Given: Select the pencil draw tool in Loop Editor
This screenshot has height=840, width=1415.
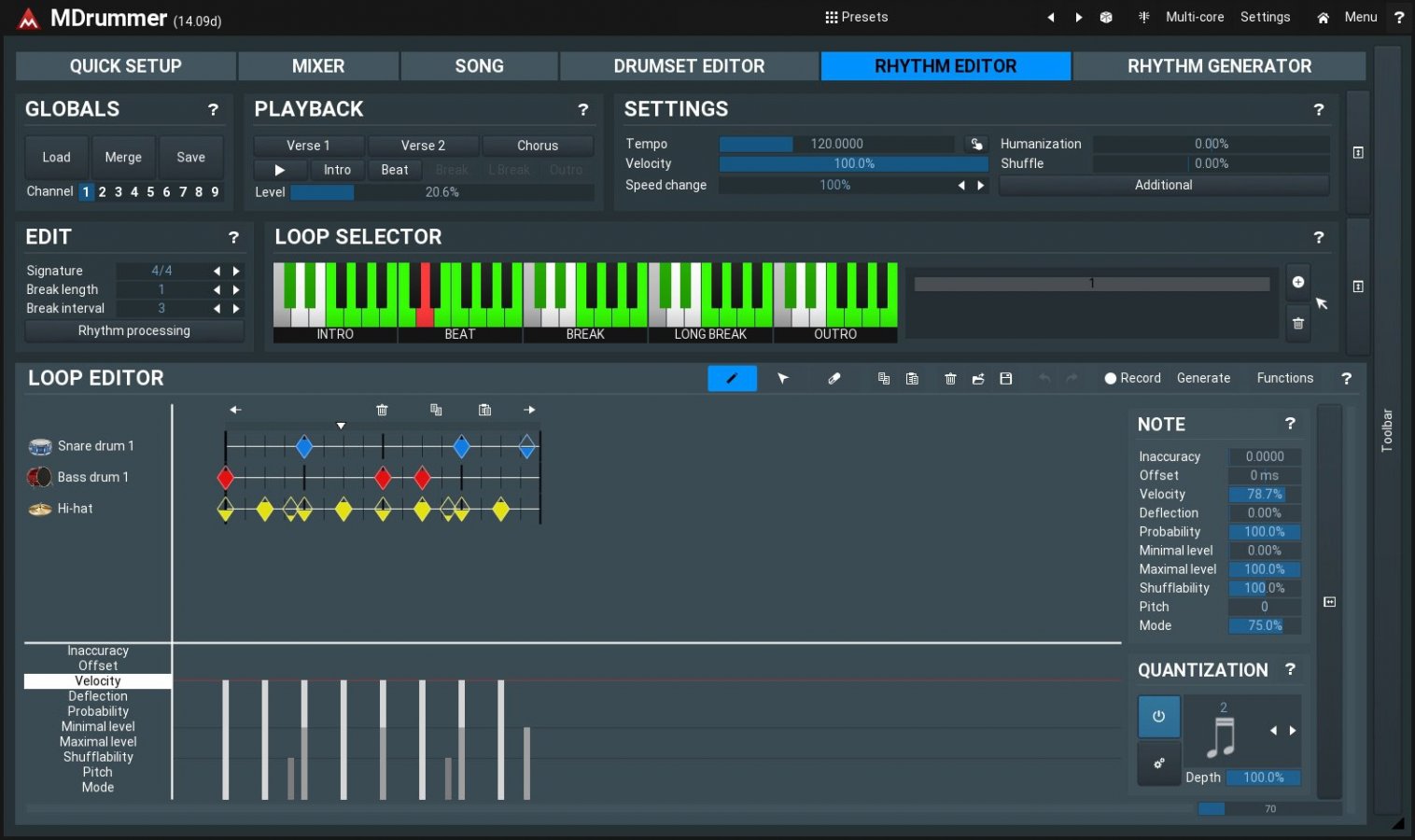Looking at the screenshot, I should (x=732, y=378).
